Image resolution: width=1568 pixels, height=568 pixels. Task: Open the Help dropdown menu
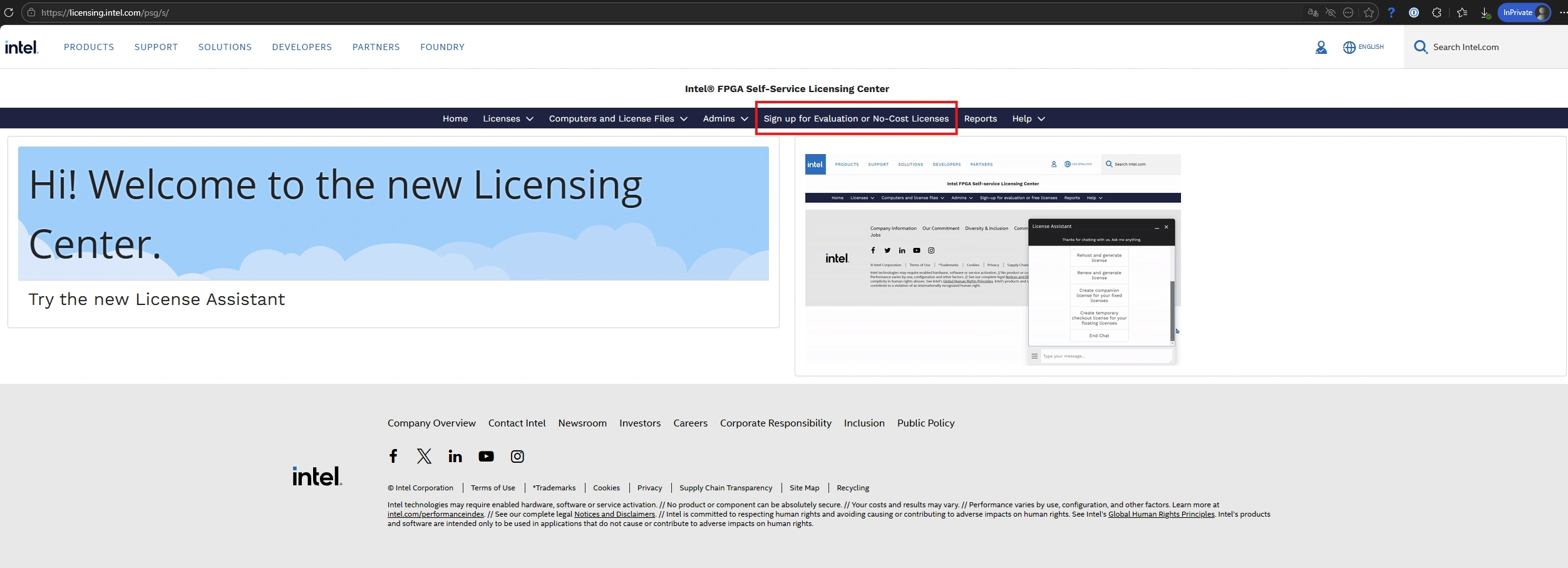point(1028,118)
